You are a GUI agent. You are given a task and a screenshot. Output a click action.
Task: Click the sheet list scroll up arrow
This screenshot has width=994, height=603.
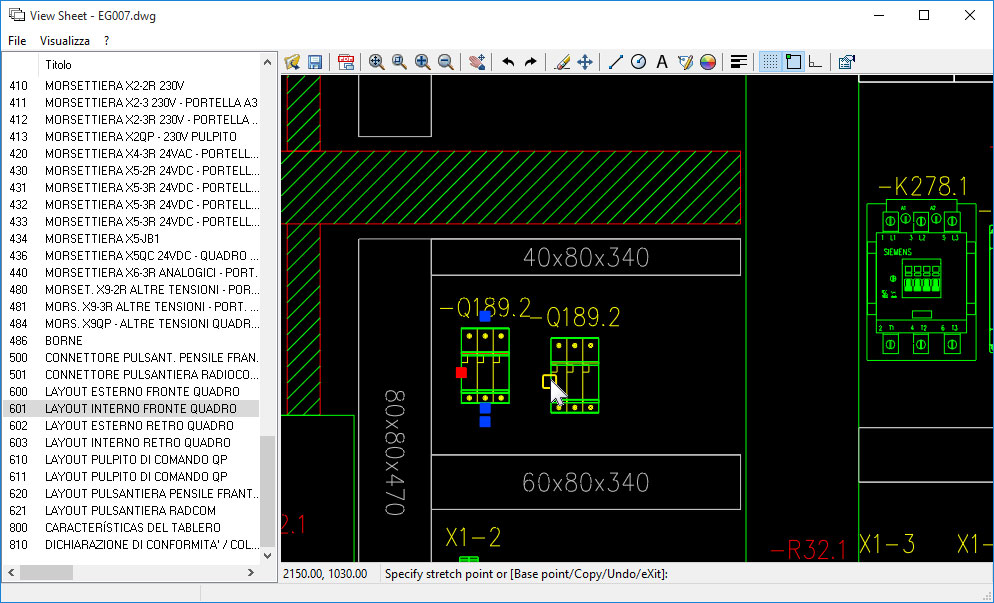click(x=268, y=62)
